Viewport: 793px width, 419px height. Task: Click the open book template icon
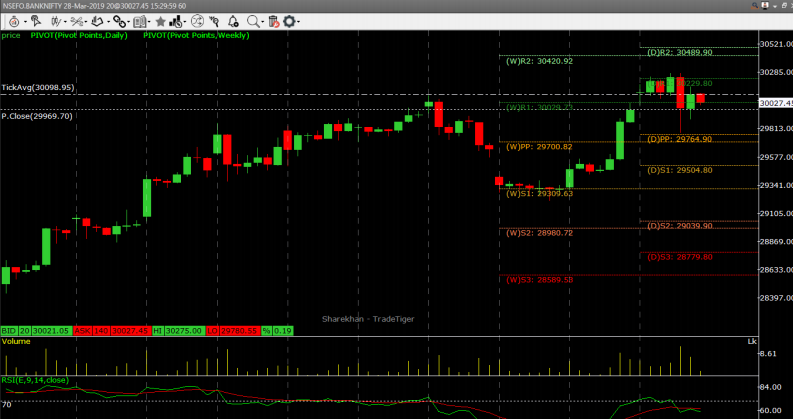click(x=140, y=22)
